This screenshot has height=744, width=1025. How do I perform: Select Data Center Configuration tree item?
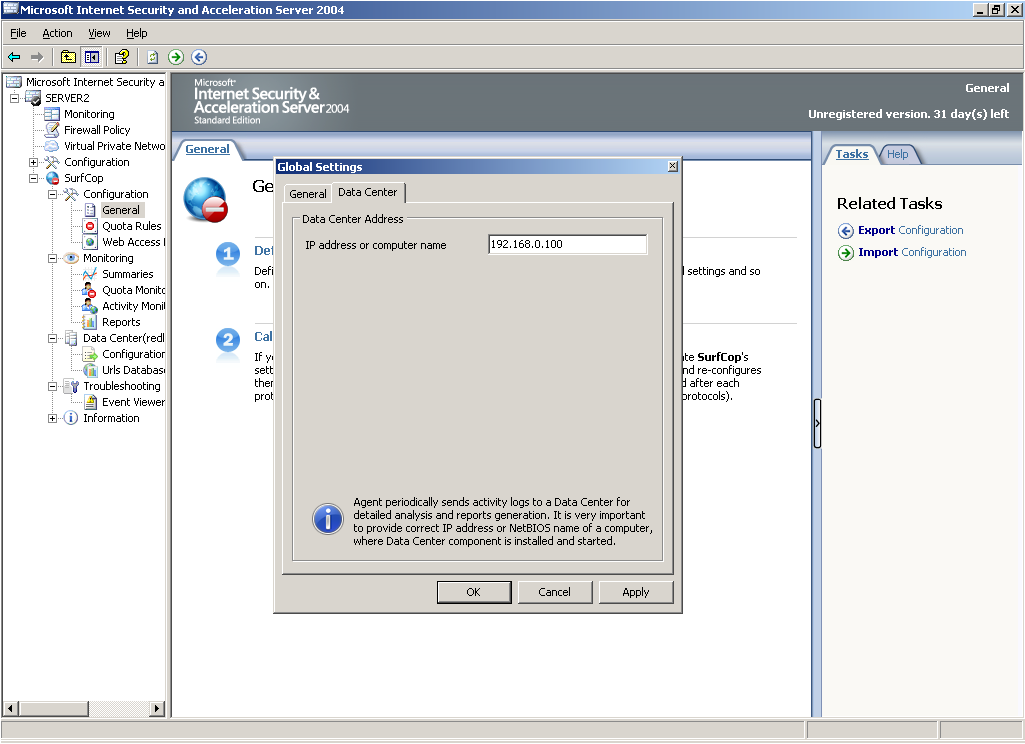click(133, 354)
